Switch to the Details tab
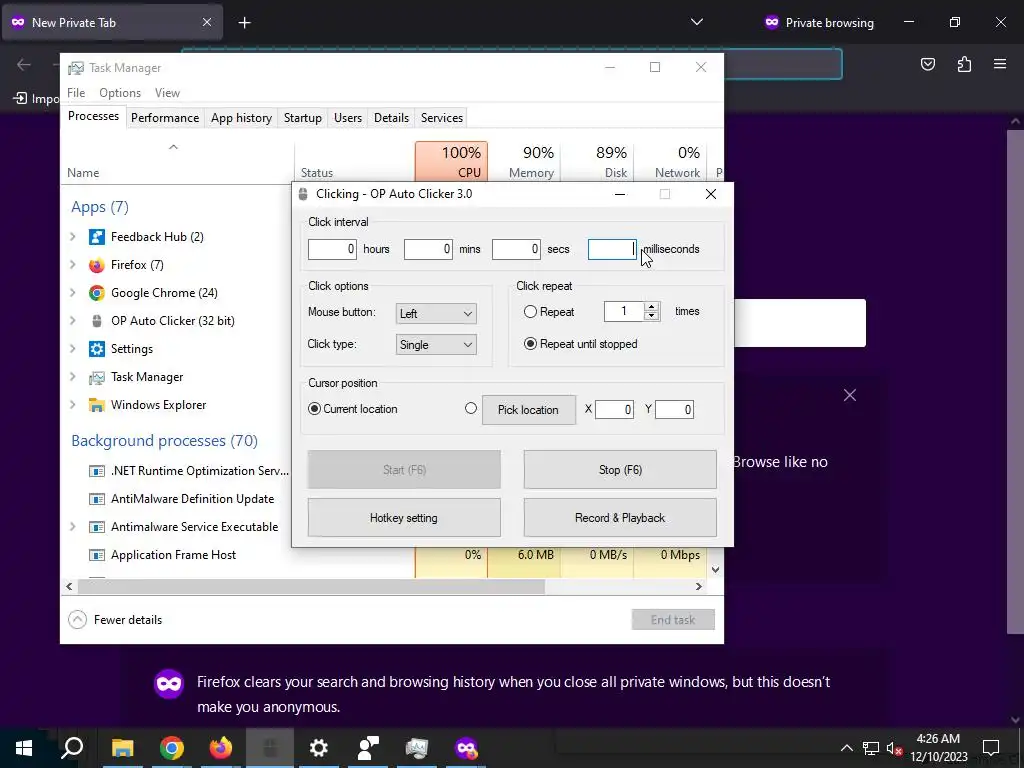The height and width of the screenshot is (768, 1024). [x=391, y=118]
